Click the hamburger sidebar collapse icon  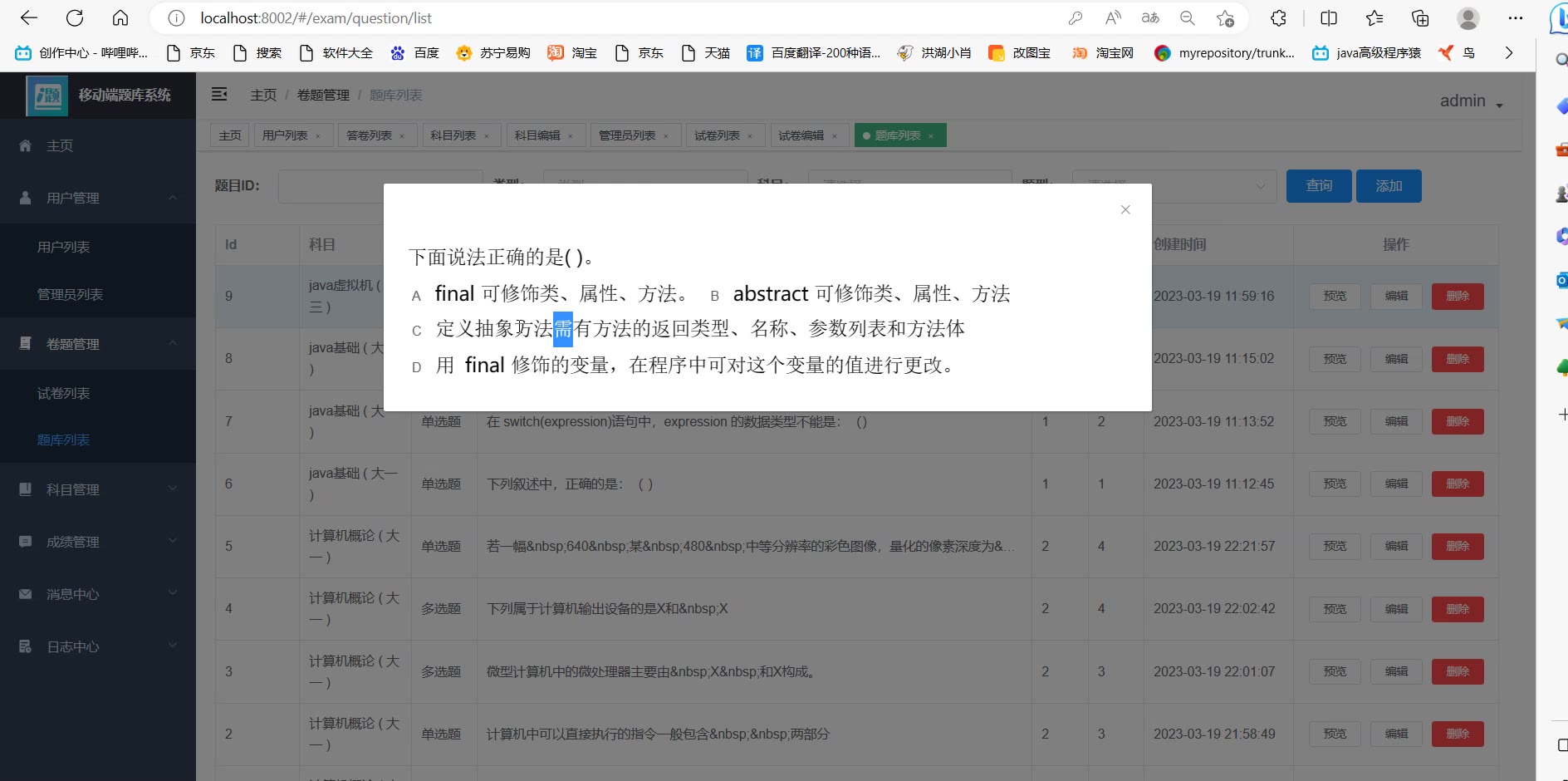219,95
